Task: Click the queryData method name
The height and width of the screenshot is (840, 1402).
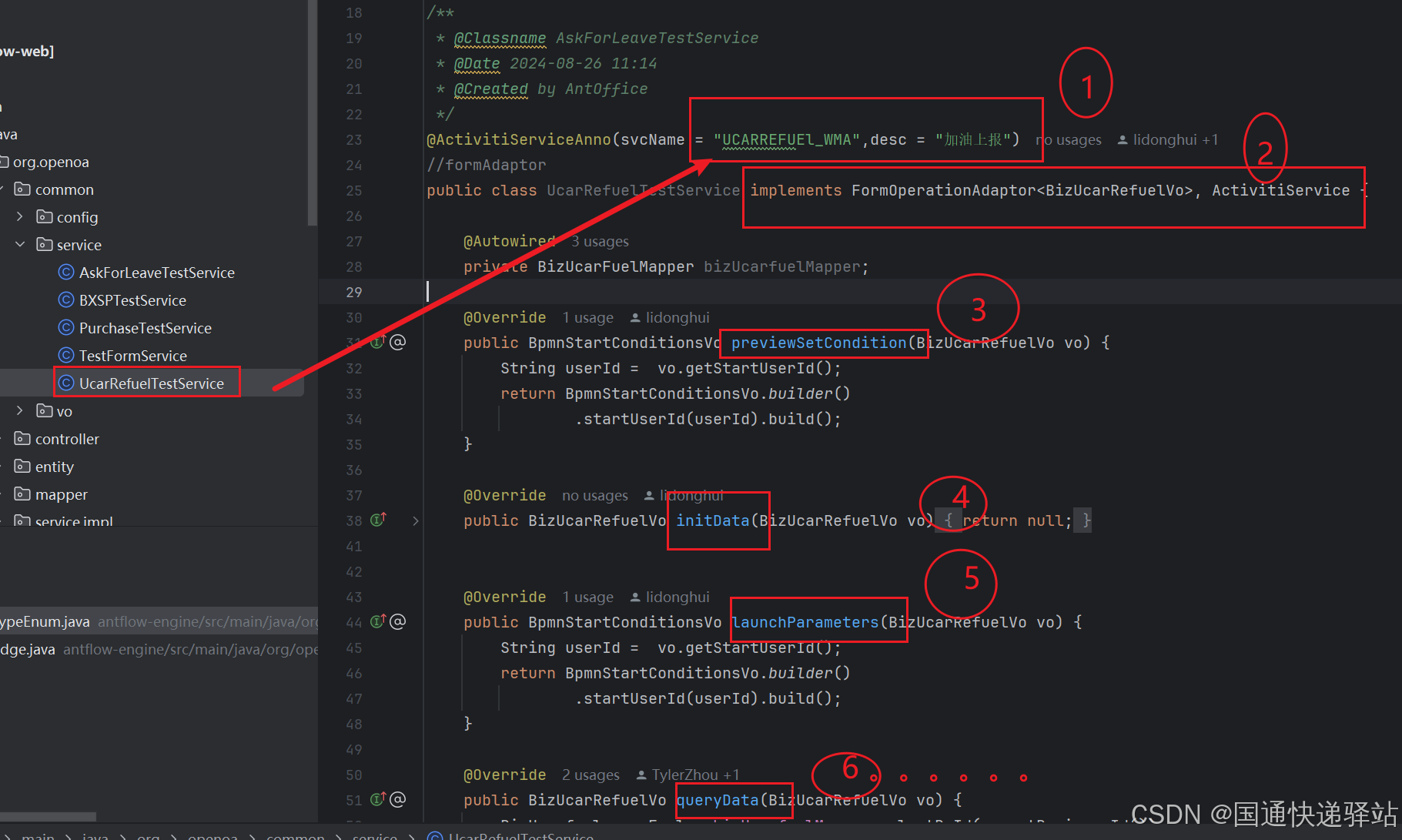Action: coord(718,800)
